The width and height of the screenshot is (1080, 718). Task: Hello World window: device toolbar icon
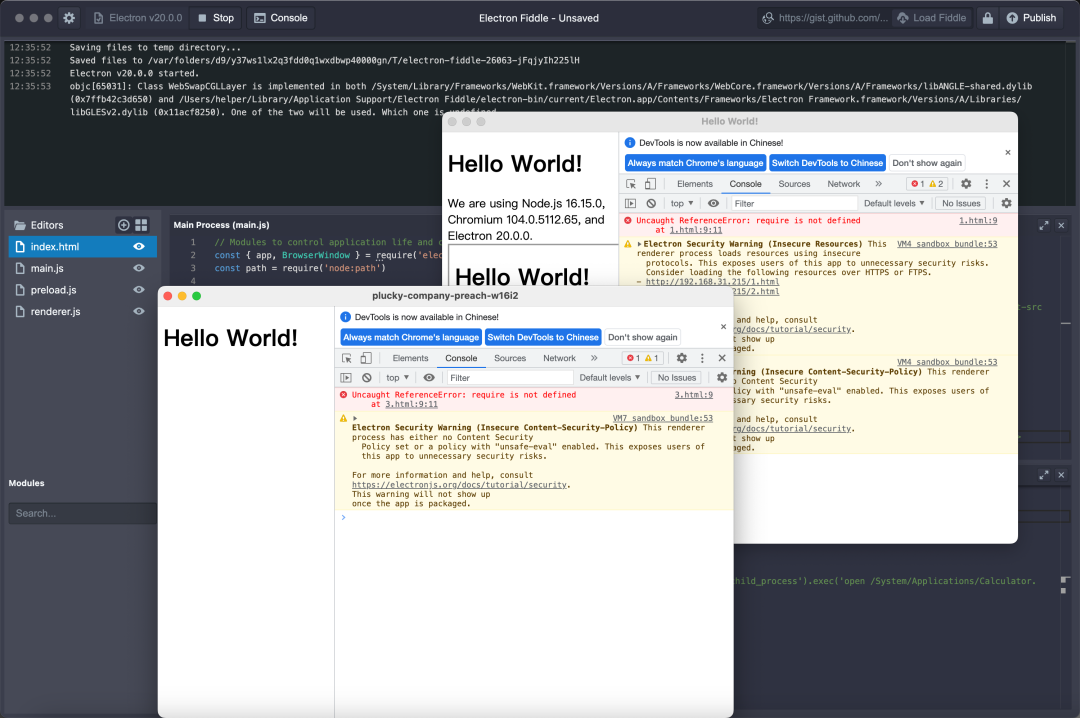651,184
